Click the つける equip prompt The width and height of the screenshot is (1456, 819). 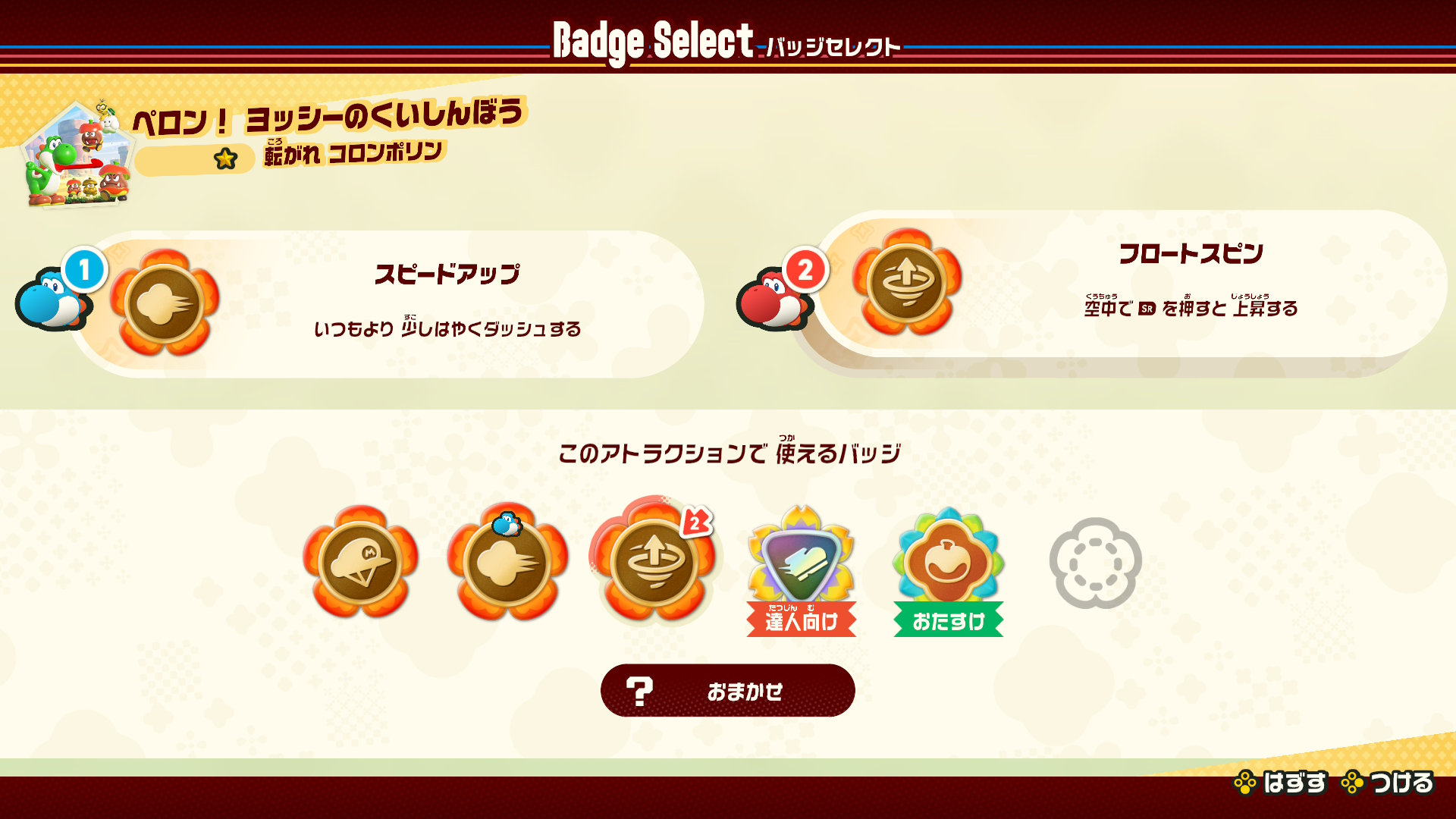coord(1388,783)
